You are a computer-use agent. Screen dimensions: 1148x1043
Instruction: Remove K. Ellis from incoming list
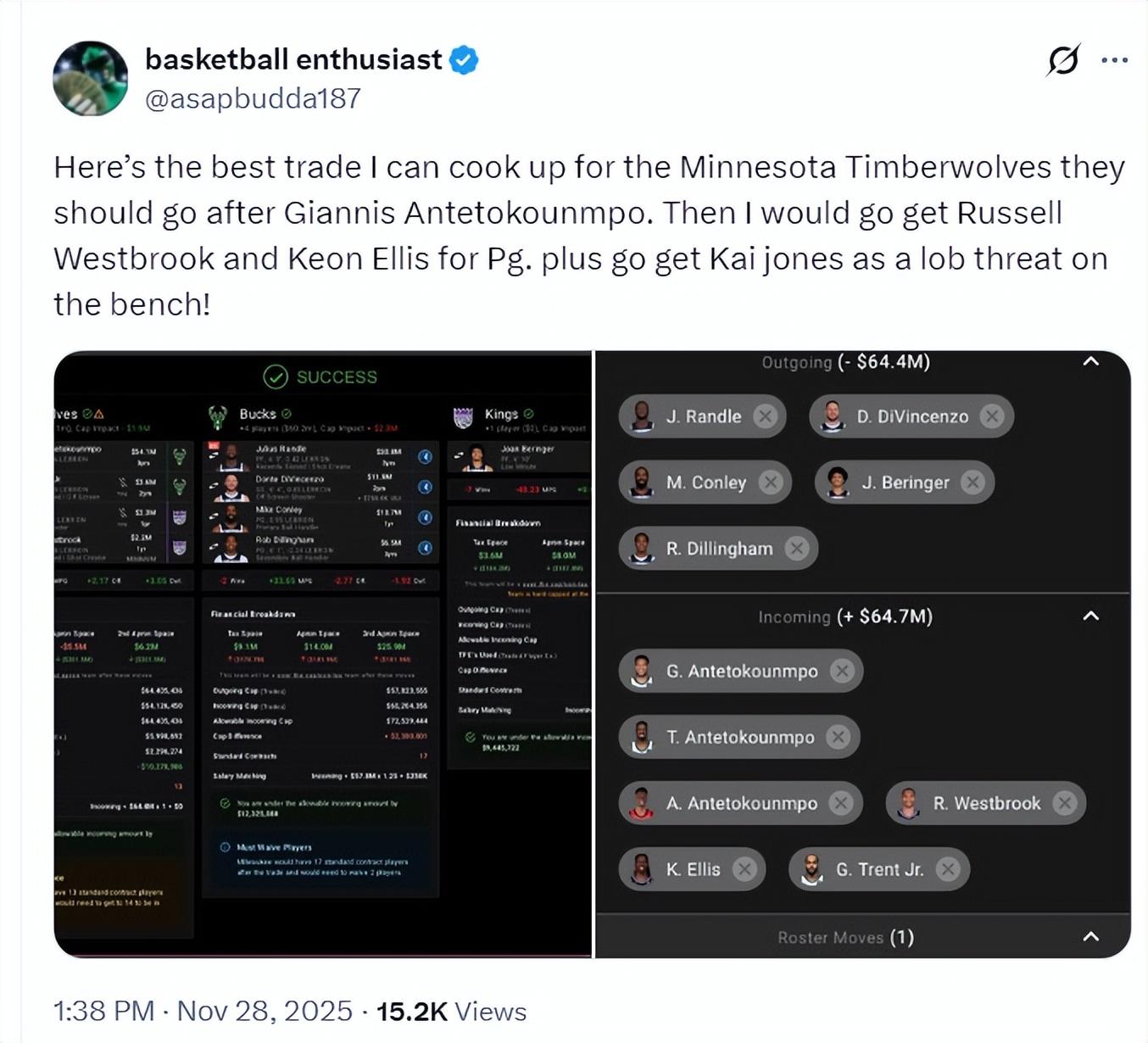[744, 869]
